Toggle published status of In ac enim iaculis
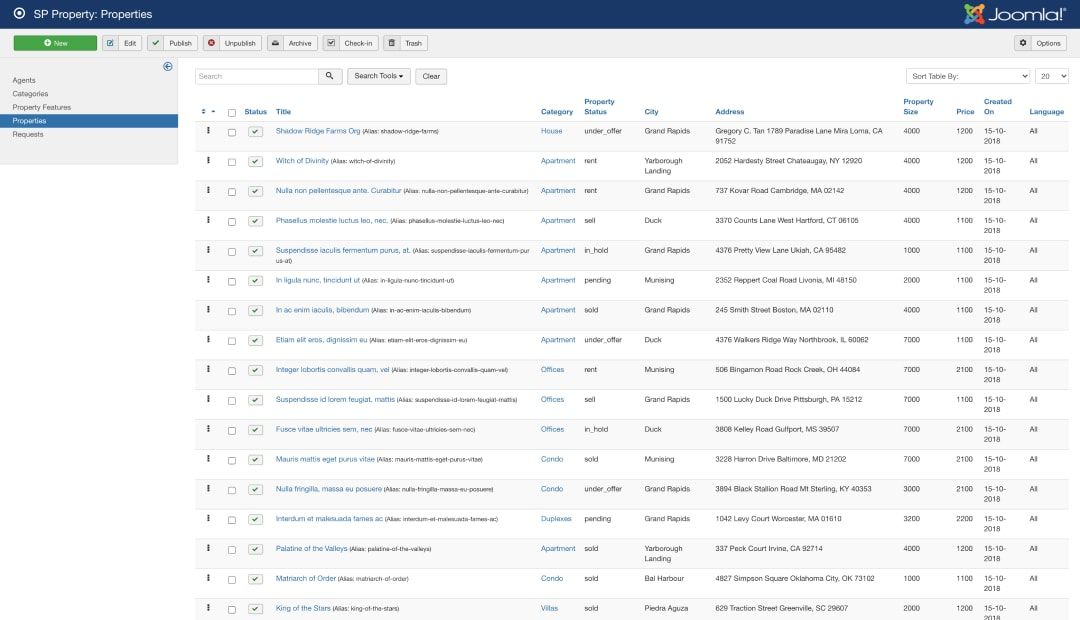 [x=256, y=311]
